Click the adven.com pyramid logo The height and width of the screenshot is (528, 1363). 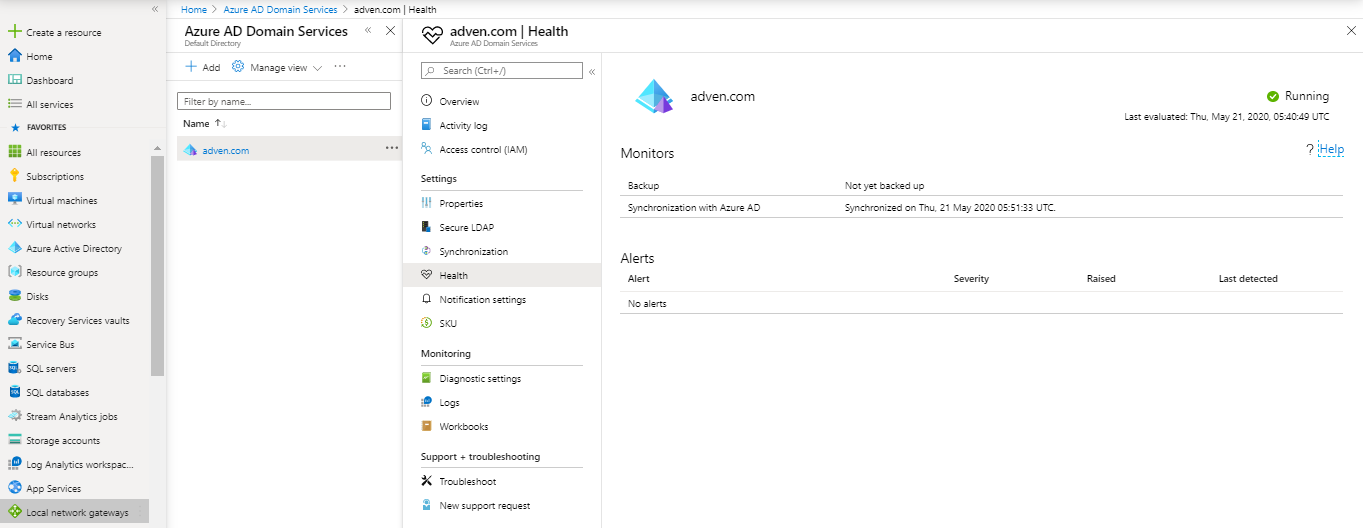656,97
